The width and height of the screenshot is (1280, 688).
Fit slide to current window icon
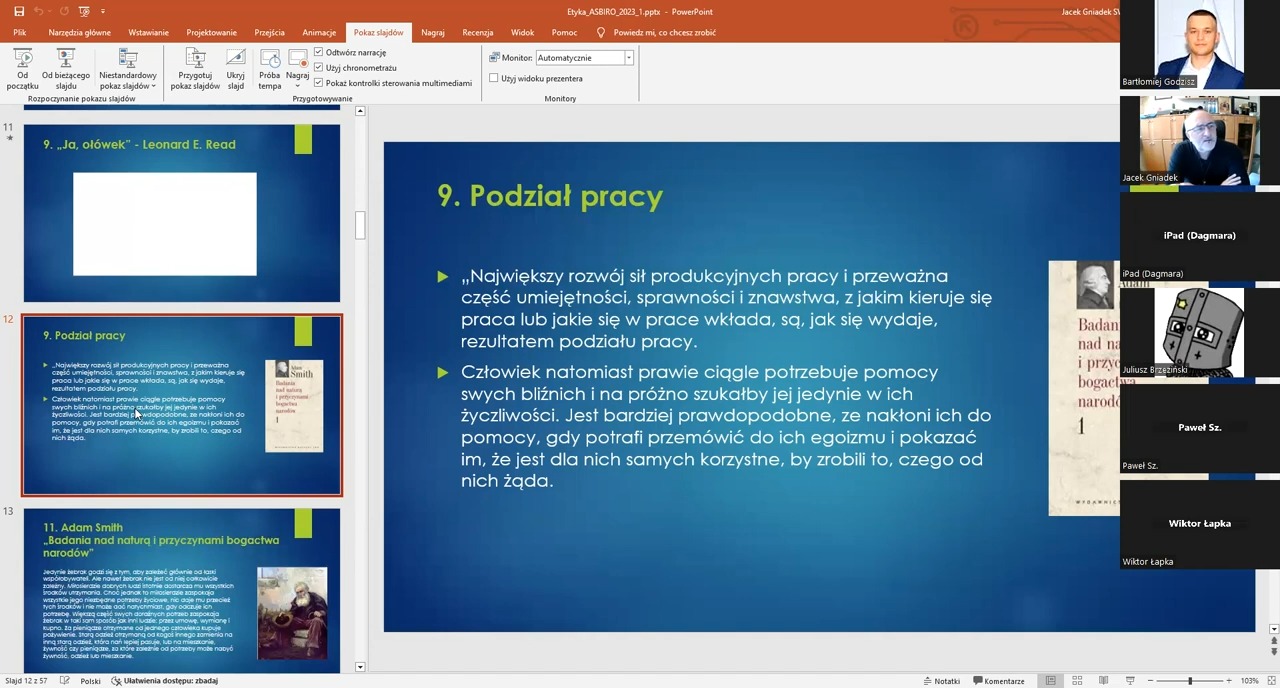coord(1270,681)
